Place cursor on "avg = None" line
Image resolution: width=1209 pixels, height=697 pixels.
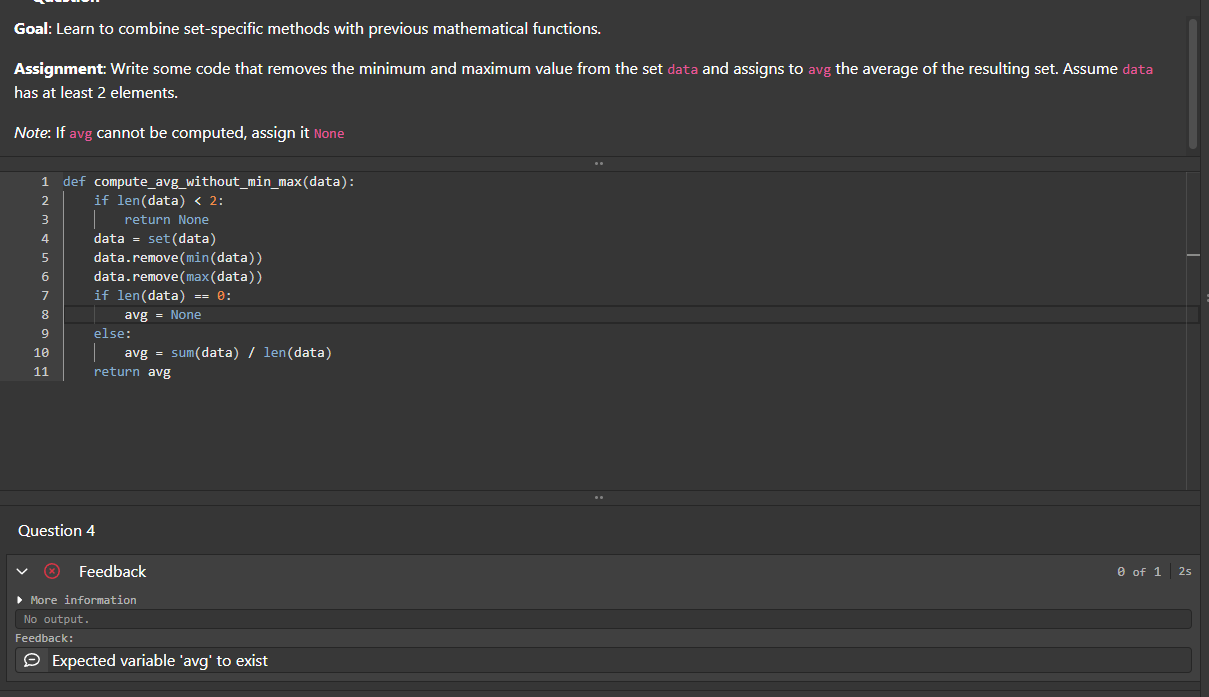point(162,315)
